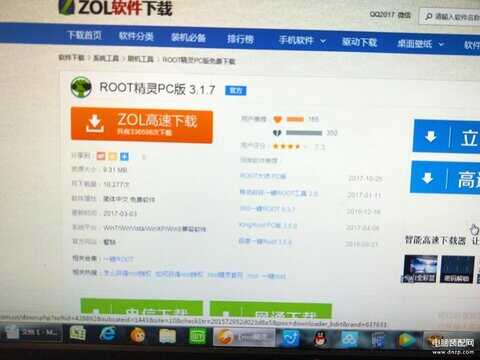Click the first taskbar window button
The width and height of the screenshot is (480, 360).
tap(32, 332)
